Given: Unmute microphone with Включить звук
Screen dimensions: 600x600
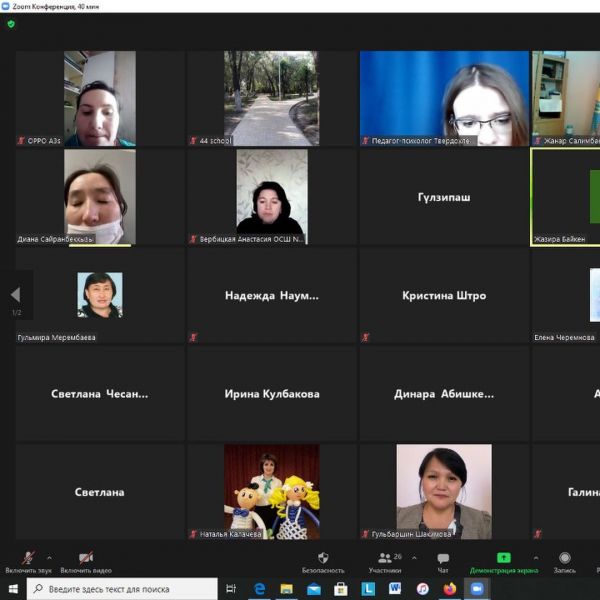Looking at the screenshot, I should pyautogui.click(x=28, y=562).
